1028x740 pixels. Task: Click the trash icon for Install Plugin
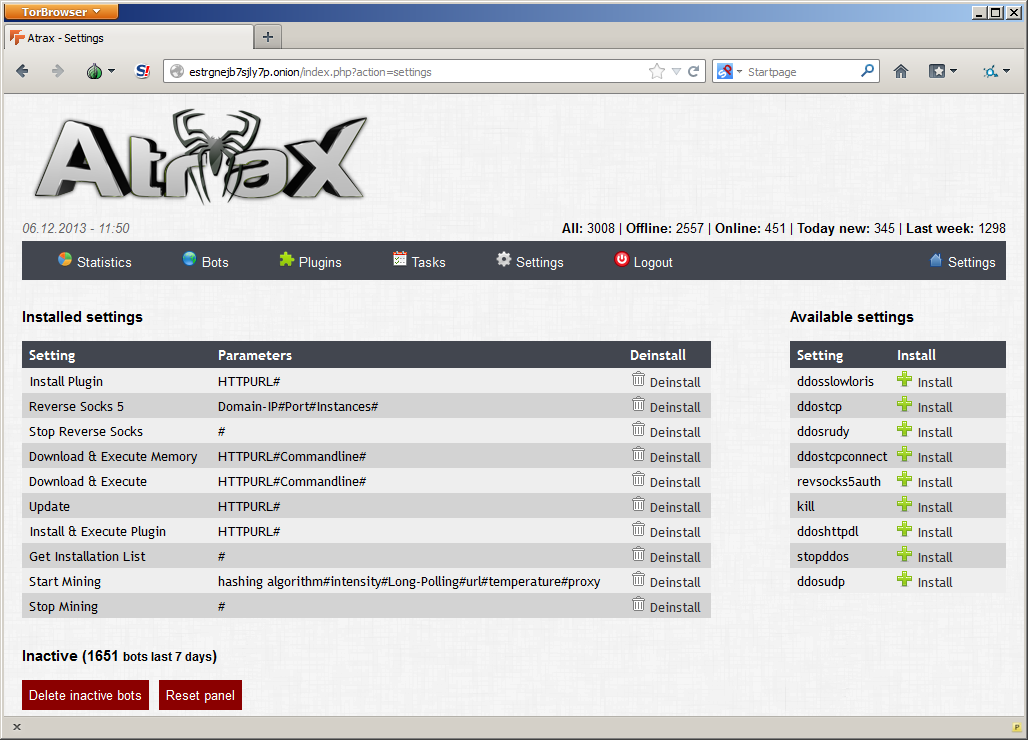(x=638, y=380)
